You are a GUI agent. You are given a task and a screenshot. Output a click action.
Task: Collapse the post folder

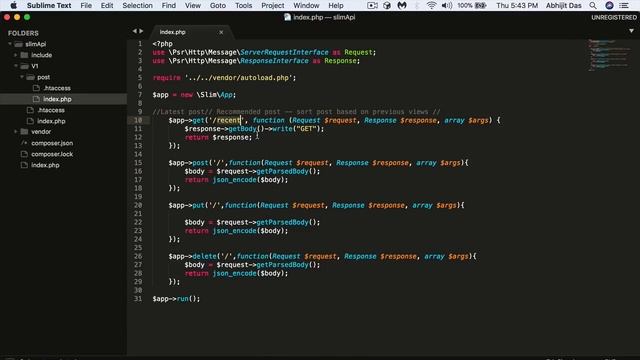point(22,77)
